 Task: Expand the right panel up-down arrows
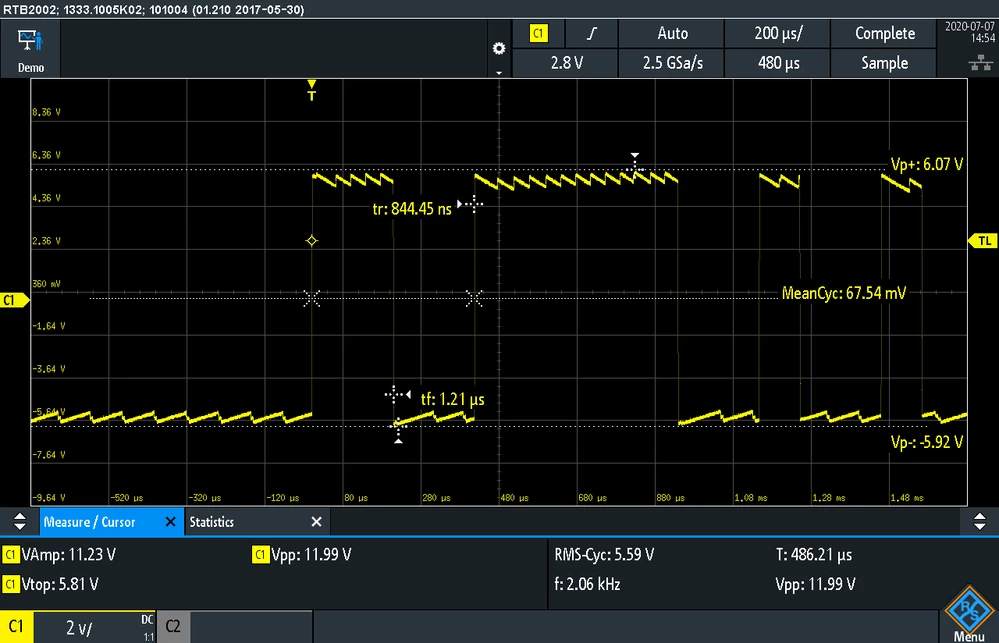pos(979,521)
